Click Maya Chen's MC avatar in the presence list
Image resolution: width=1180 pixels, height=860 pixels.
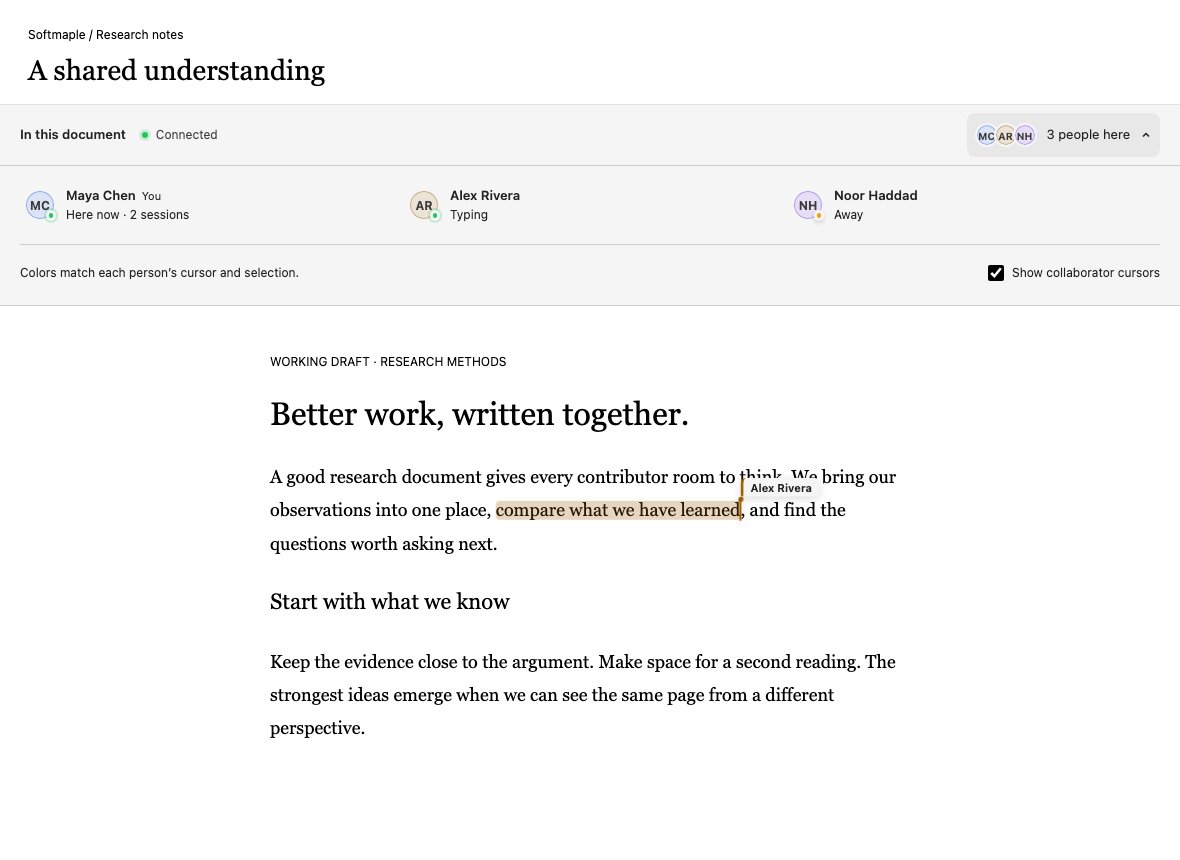(40, 205)
